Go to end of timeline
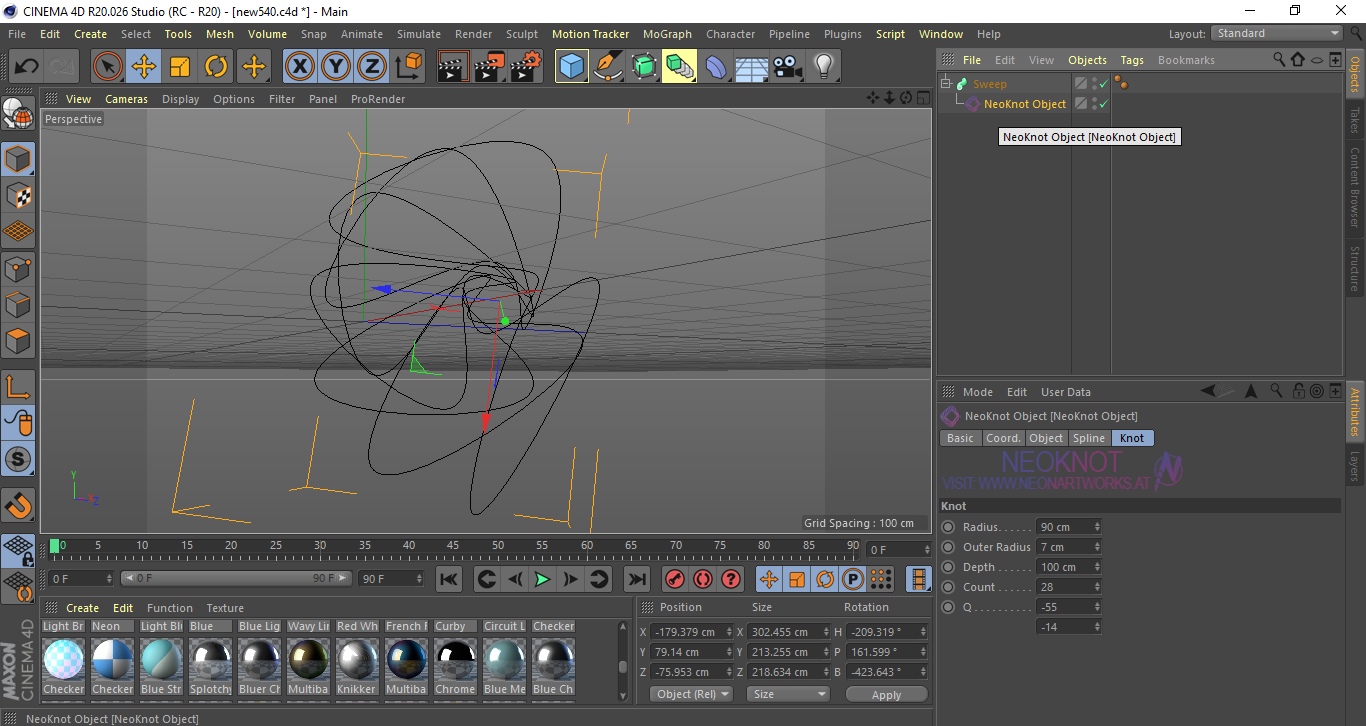This screenshot has width=1366, height=726. (636, 579)
